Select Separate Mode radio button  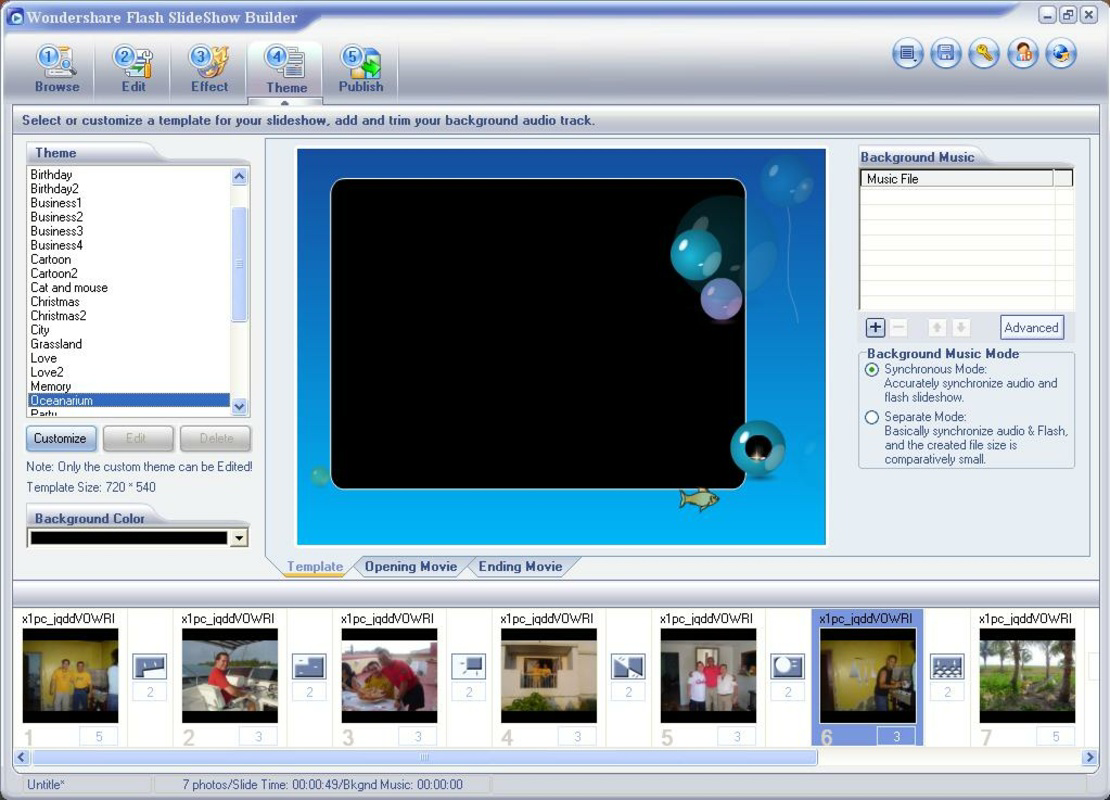[872, 417]
